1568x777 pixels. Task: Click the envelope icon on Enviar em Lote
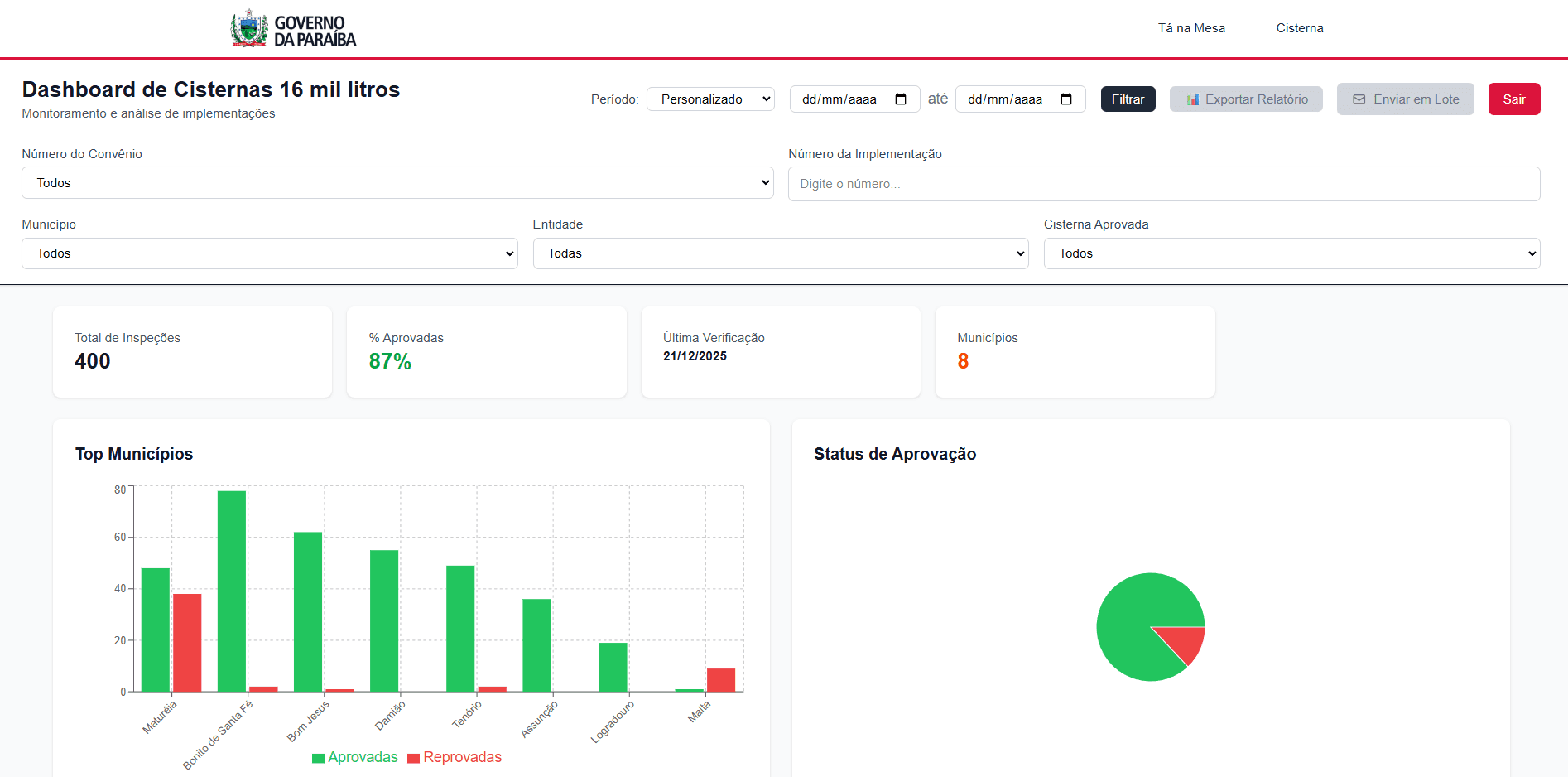pos(1359,99)
